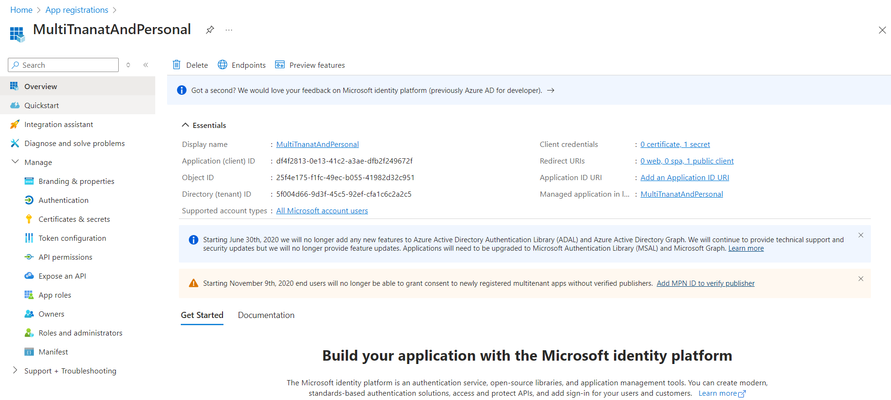Collapse the Manage section
Screen dimensions: 891x400
click(x=15, y=162)
